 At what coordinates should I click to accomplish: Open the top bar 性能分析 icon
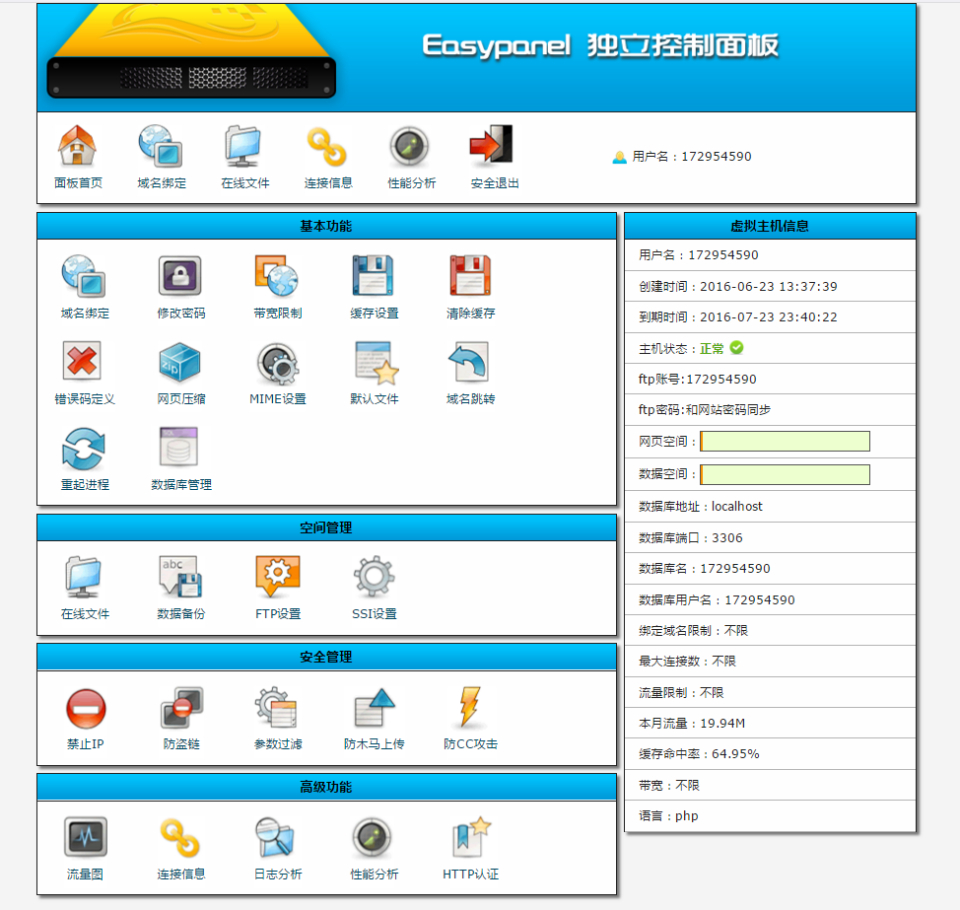pos(410,147)
